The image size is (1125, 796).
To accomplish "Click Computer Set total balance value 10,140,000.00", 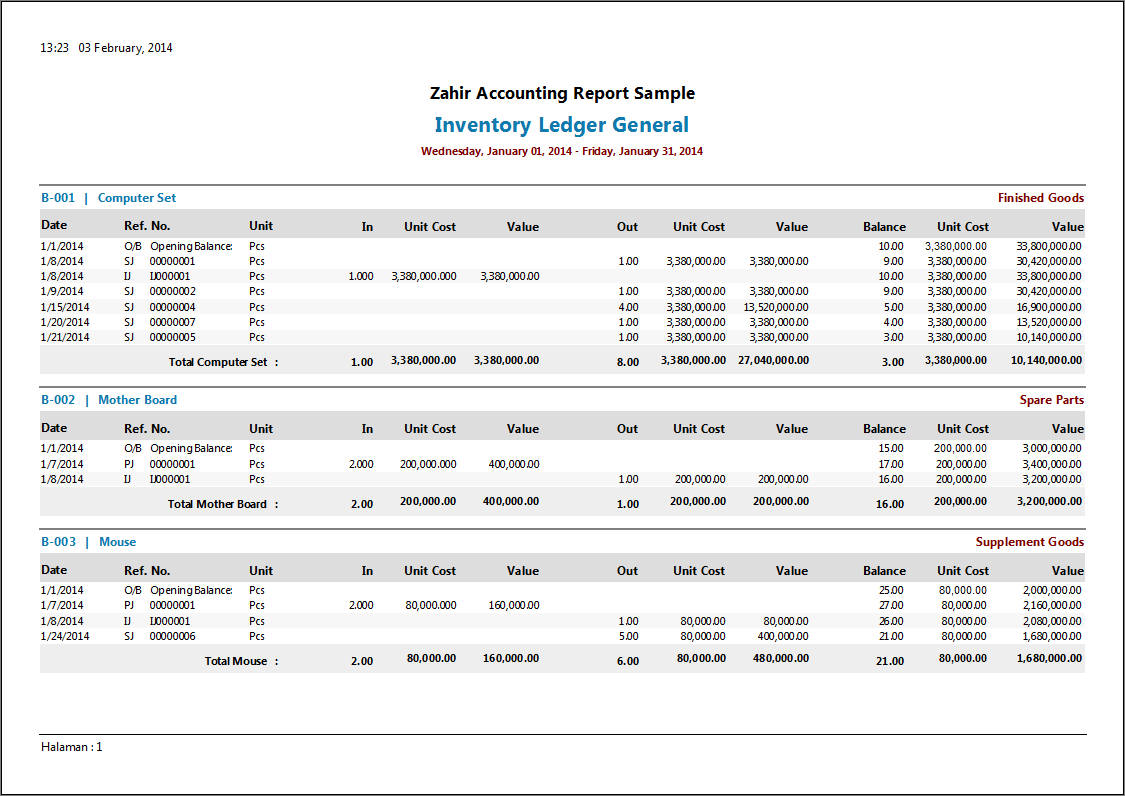I will pyautogui.click(x=1046, y=360).
